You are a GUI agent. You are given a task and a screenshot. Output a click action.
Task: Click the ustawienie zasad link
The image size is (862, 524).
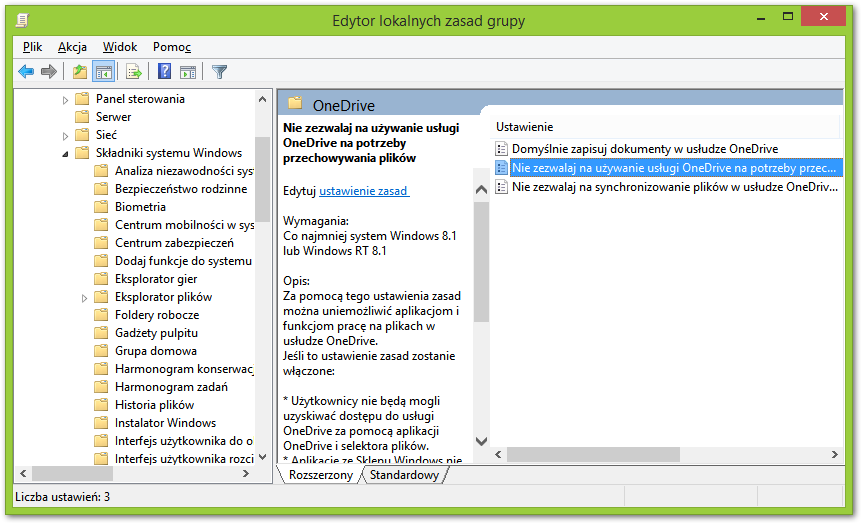[x=364, y=191]
